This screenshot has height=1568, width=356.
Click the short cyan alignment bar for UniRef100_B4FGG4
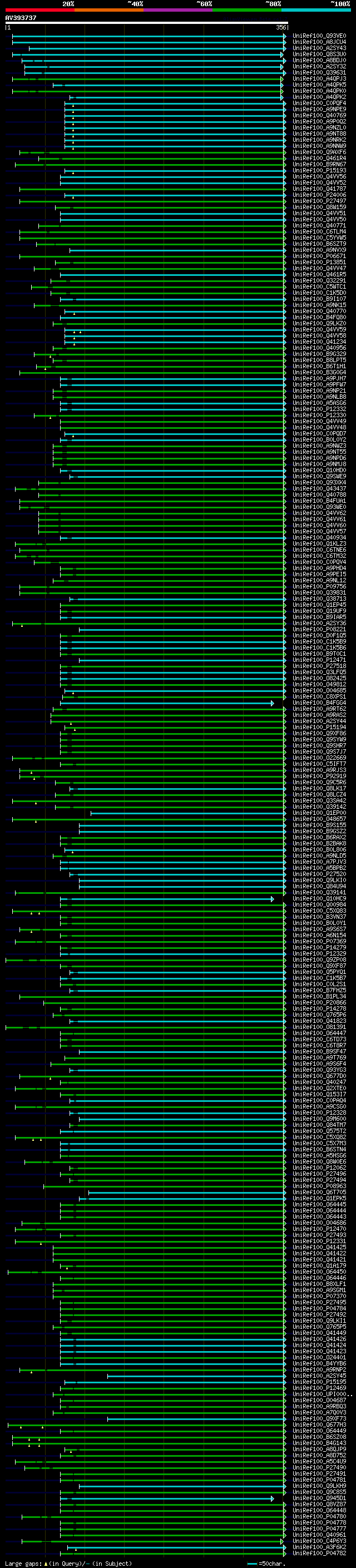[167, 703]
